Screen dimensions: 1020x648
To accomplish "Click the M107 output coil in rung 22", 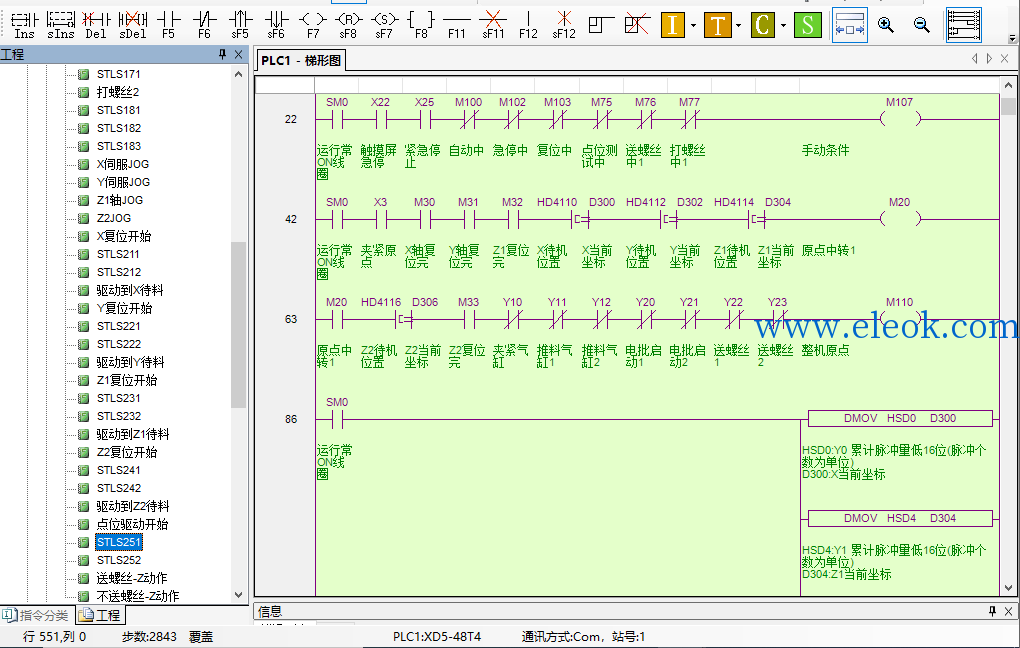I will point(900,119).
